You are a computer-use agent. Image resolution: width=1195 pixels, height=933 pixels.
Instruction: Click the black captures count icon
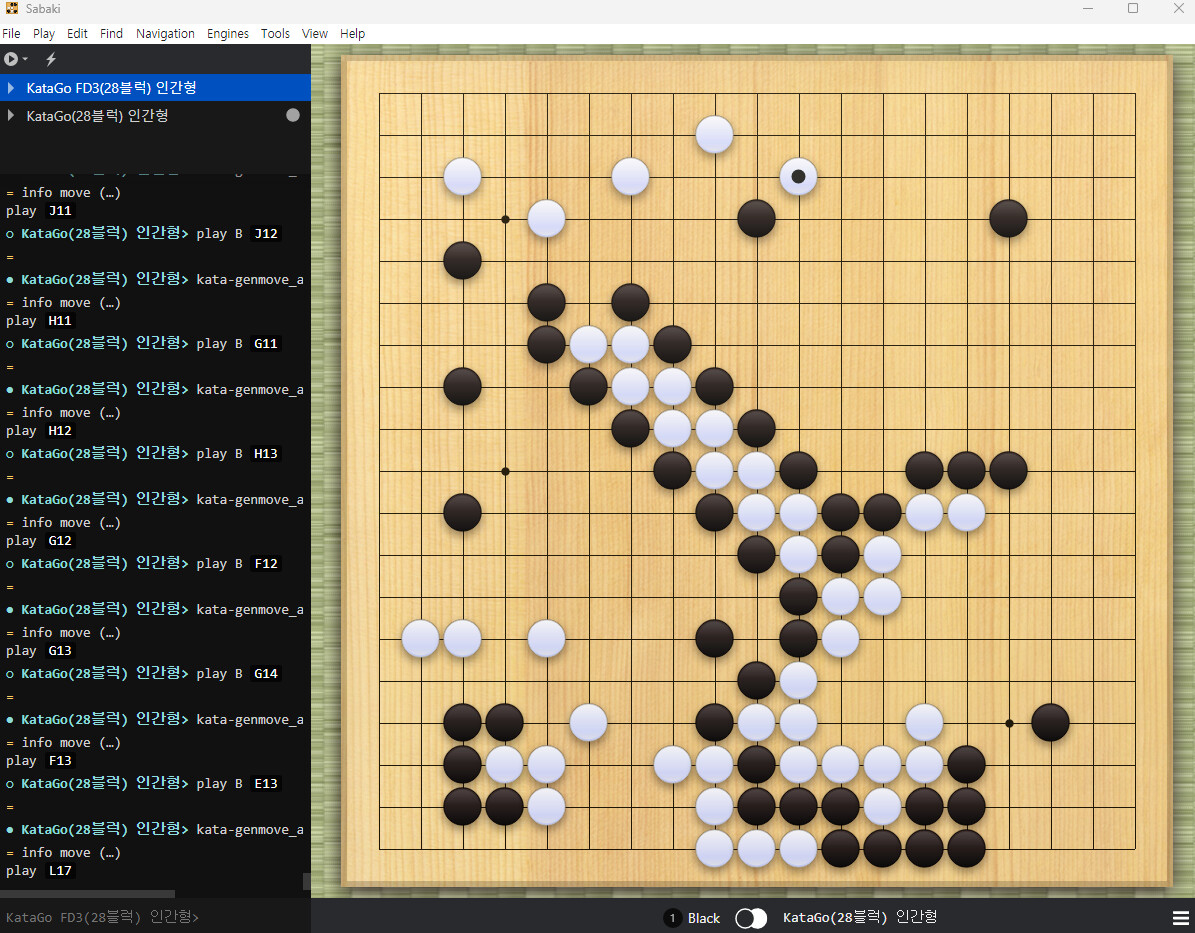tap(672, 918)
